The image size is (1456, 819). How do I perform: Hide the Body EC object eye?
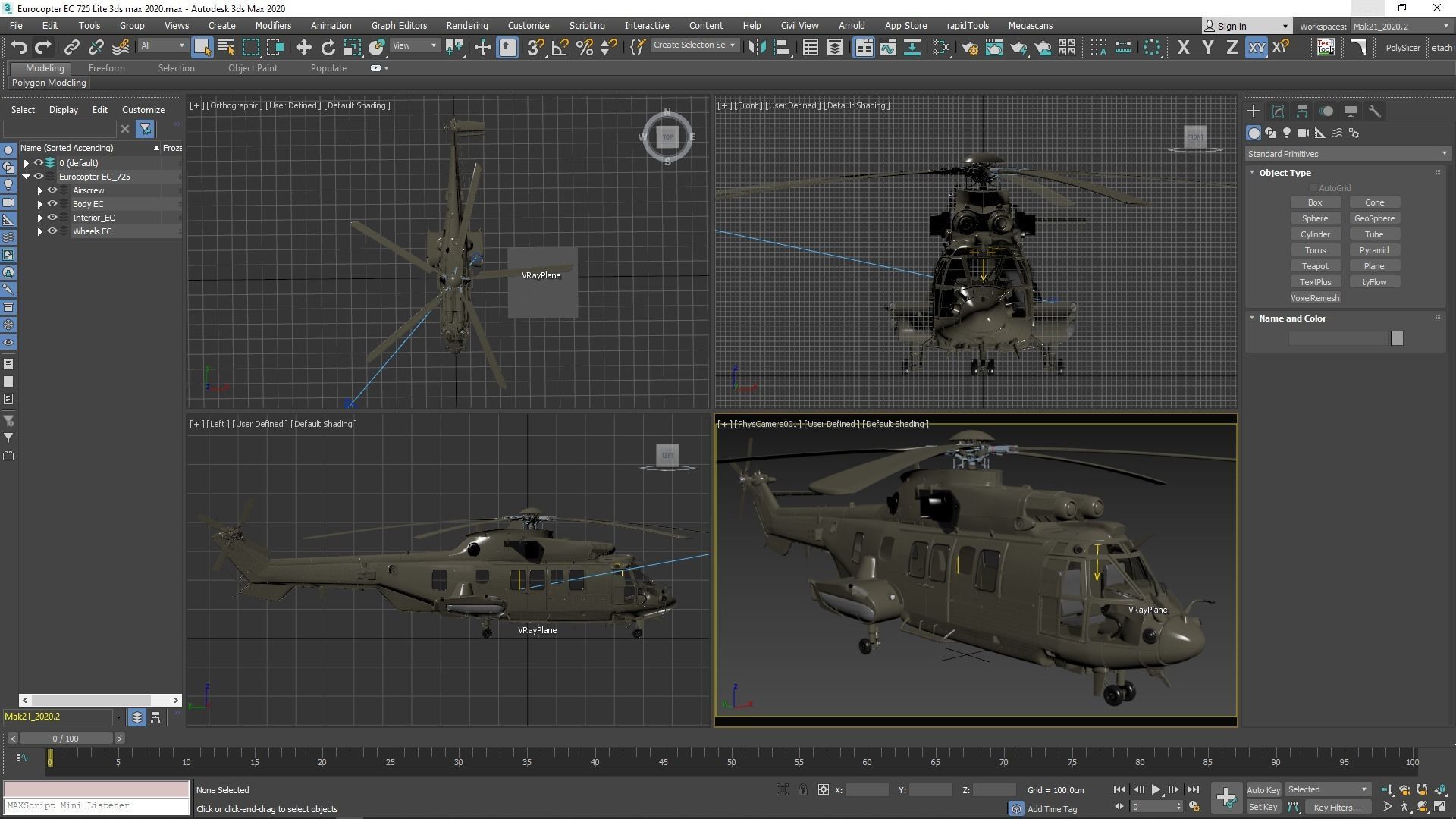click(52, 204)
